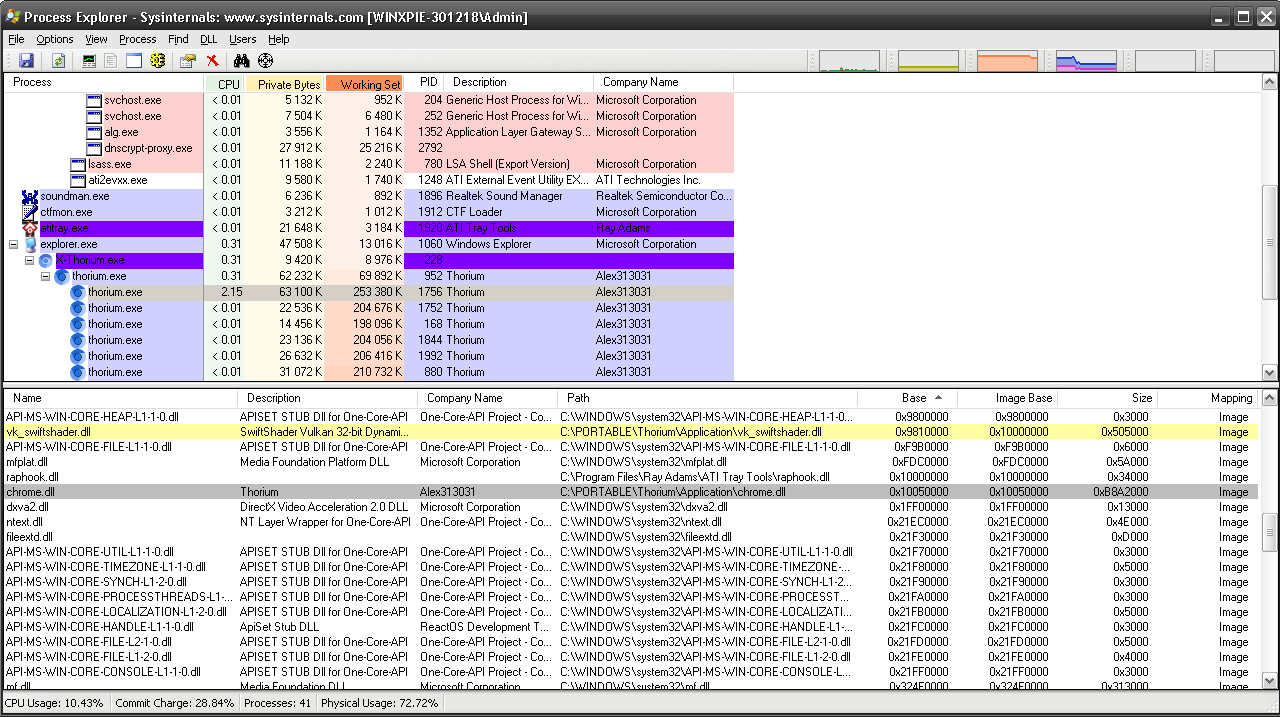Sort processes by the CPU column header

tap(225, 84)
